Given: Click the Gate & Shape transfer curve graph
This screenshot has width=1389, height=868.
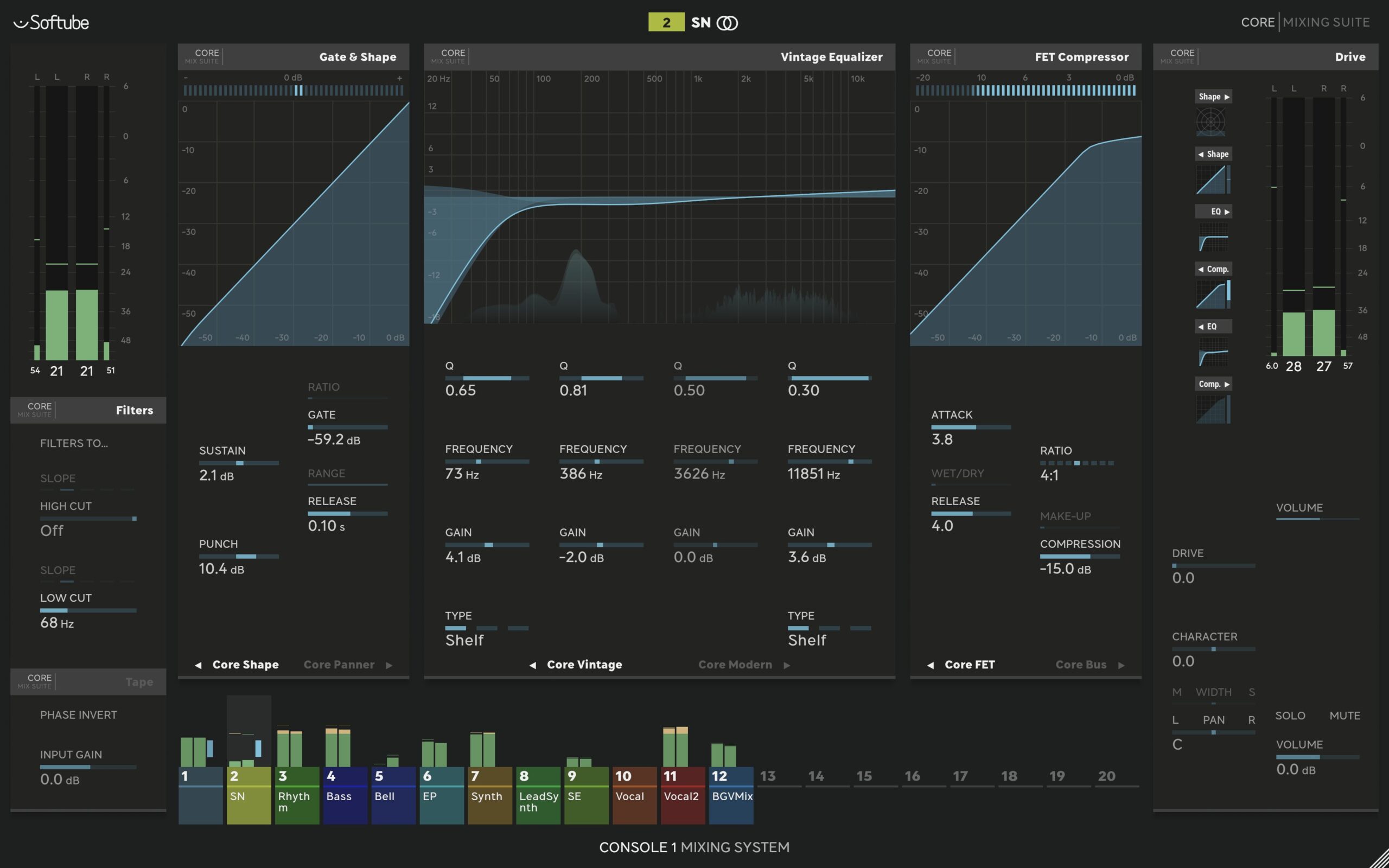Looking at the screenshot, I should 294,224.
